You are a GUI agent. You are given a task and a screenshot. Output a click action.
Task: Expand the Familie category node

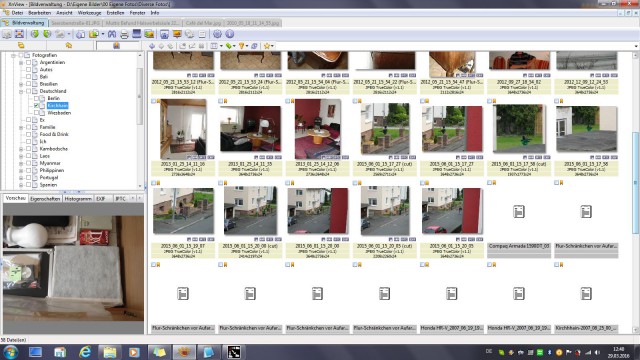[x=21, y=127]
